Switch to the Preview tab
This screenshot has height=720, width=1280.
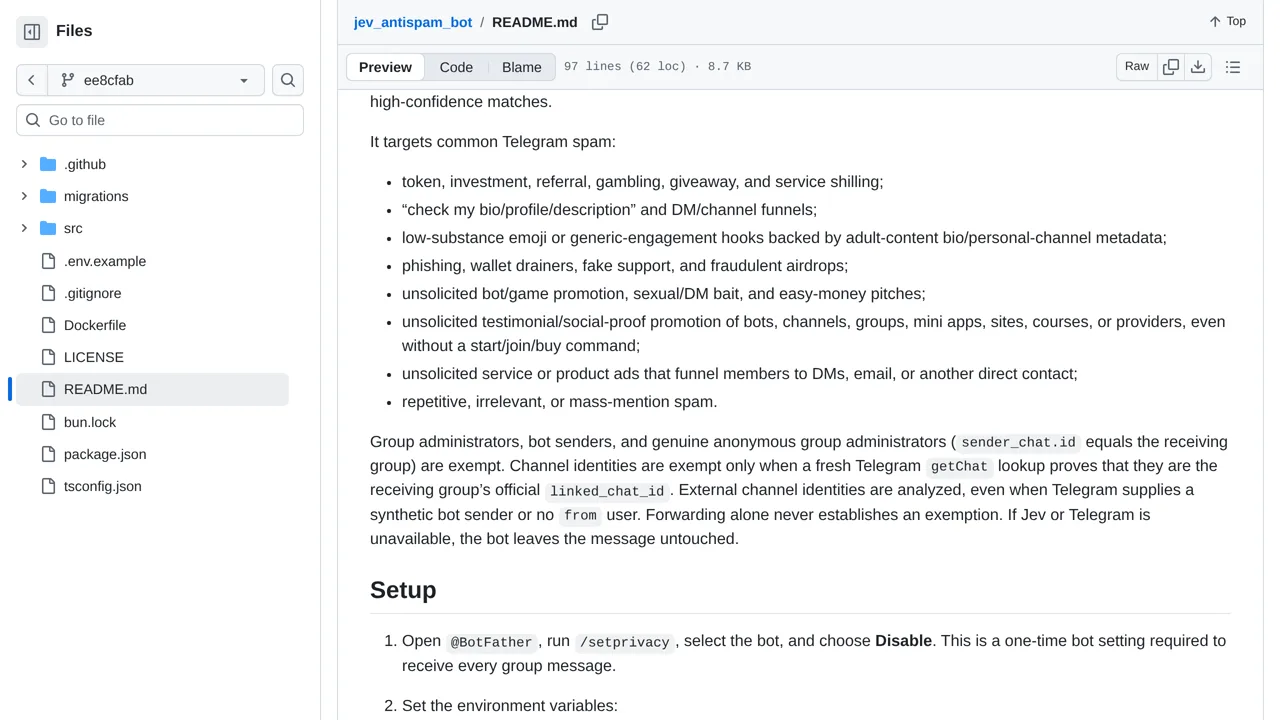click(385, 67)
